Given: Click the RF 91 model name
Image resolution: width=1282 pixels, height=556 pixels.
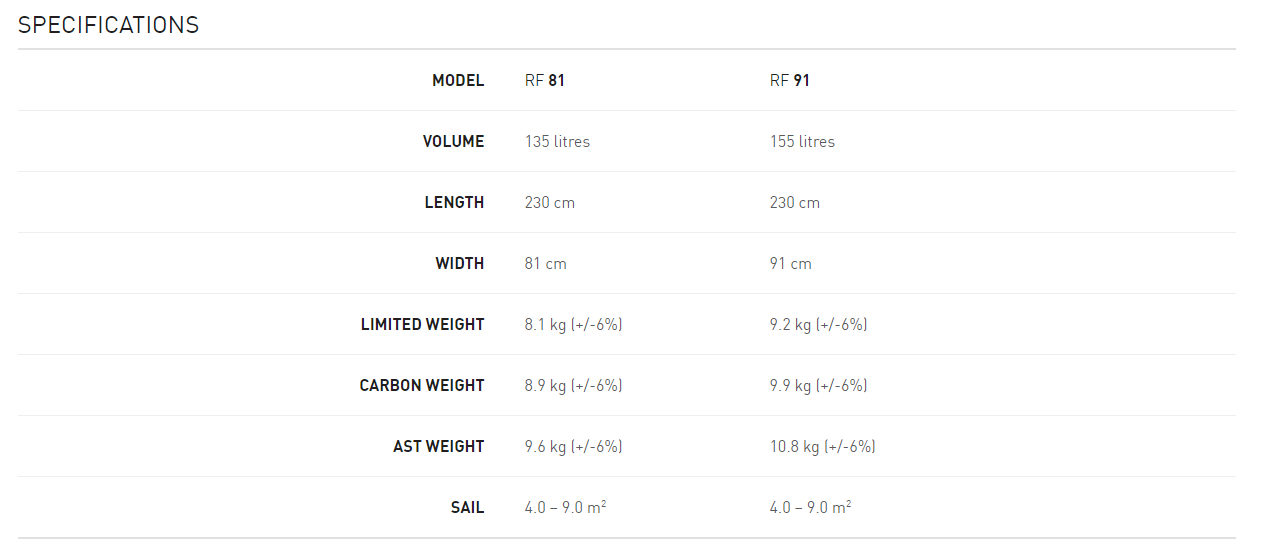Looking at the screenshot, I should coord(790,80).
